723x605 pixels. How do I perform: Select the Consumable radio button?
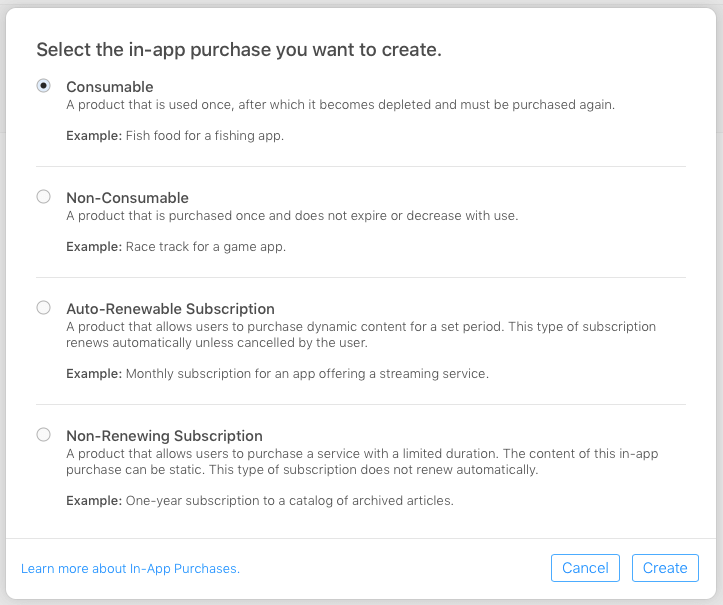coord(43,86)
